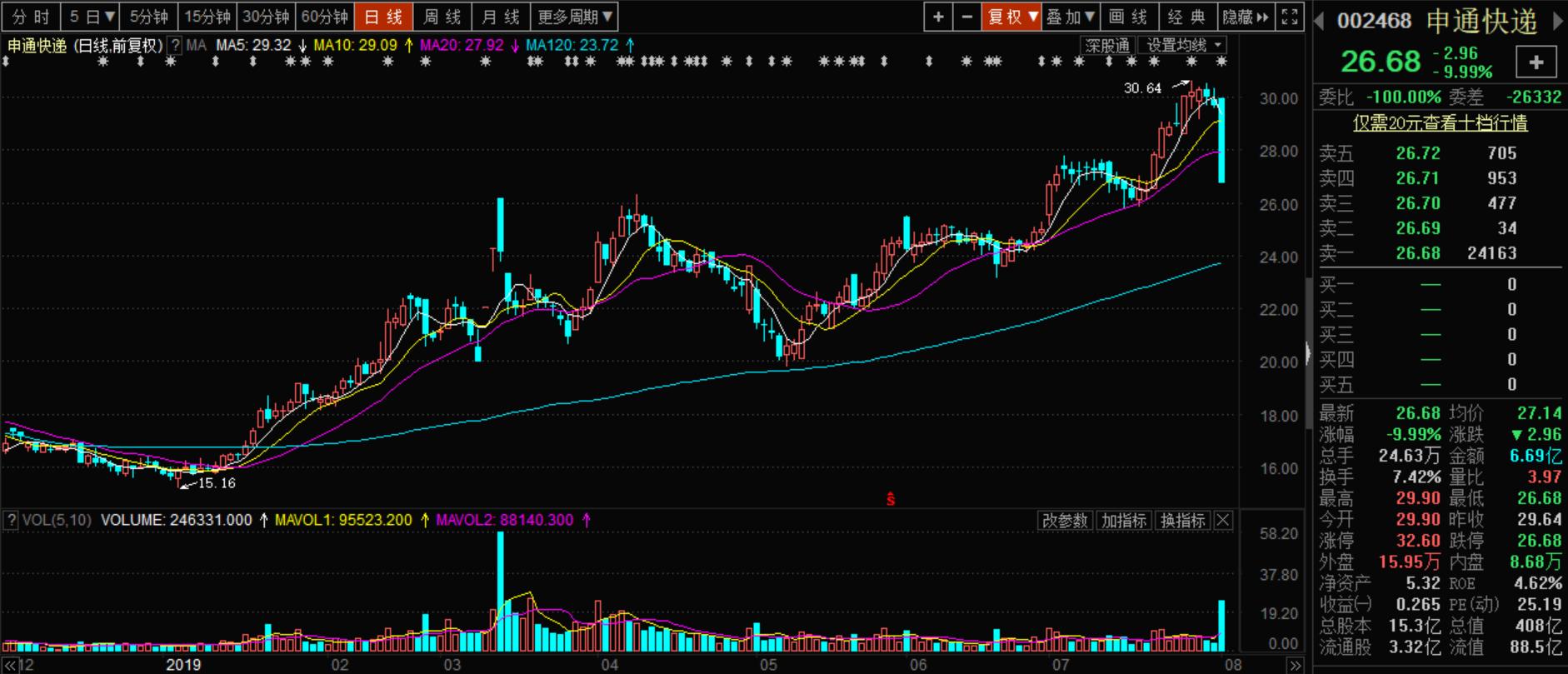Image resolution: width=1568 pixels, height=674 pixels.
Task: Toggle 画线 drawing line mode
Action: [x=1129, y=17]
